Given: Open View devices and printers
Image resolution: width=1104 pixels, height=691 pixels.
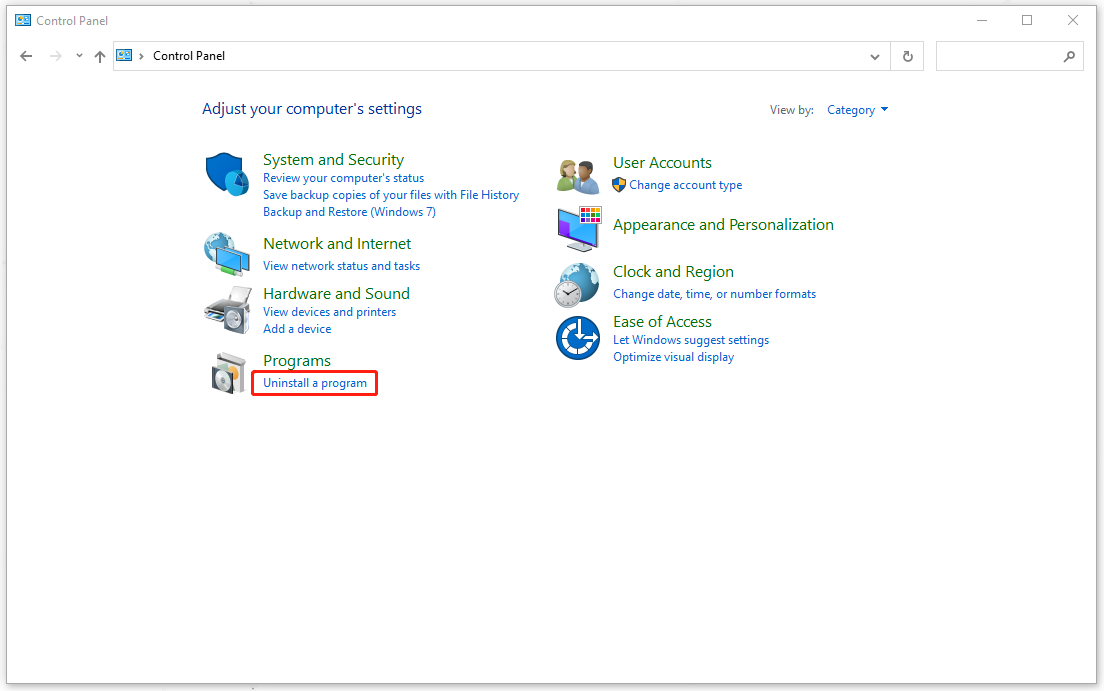Looking at the screenshot, I should pyautogui.click(x=330, y=312).
